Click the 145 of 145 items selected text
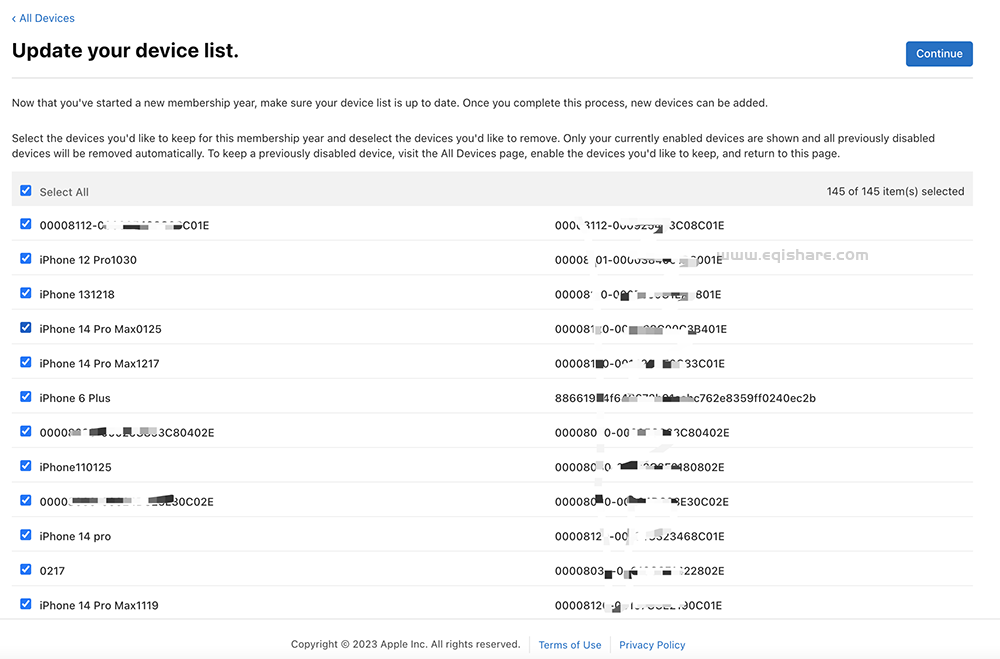 coord(895,191)
